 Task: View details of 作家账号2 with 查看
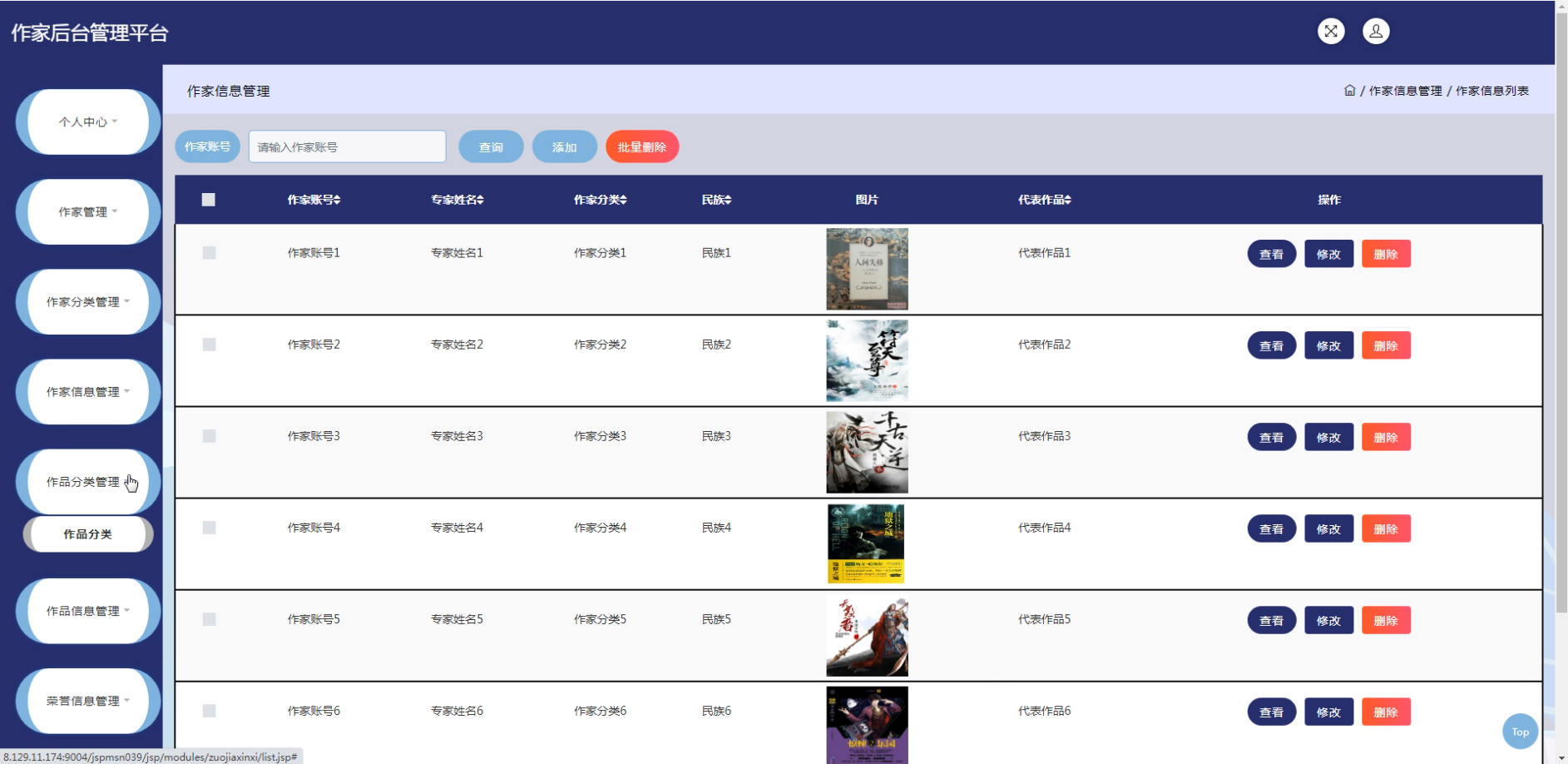1272,345
